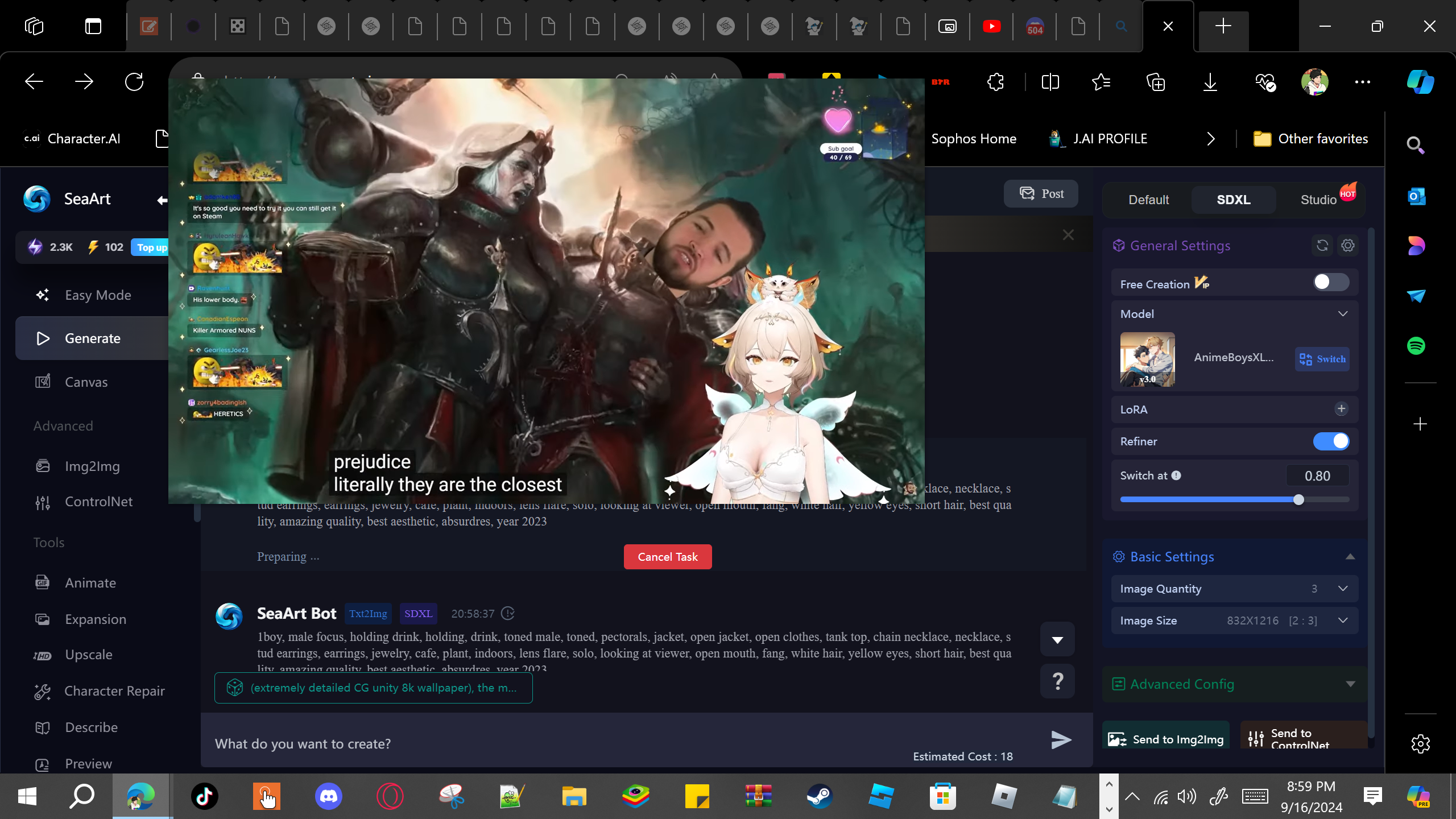Open the Other favorites folder
1456x819 pixels.
(1310, 139)
